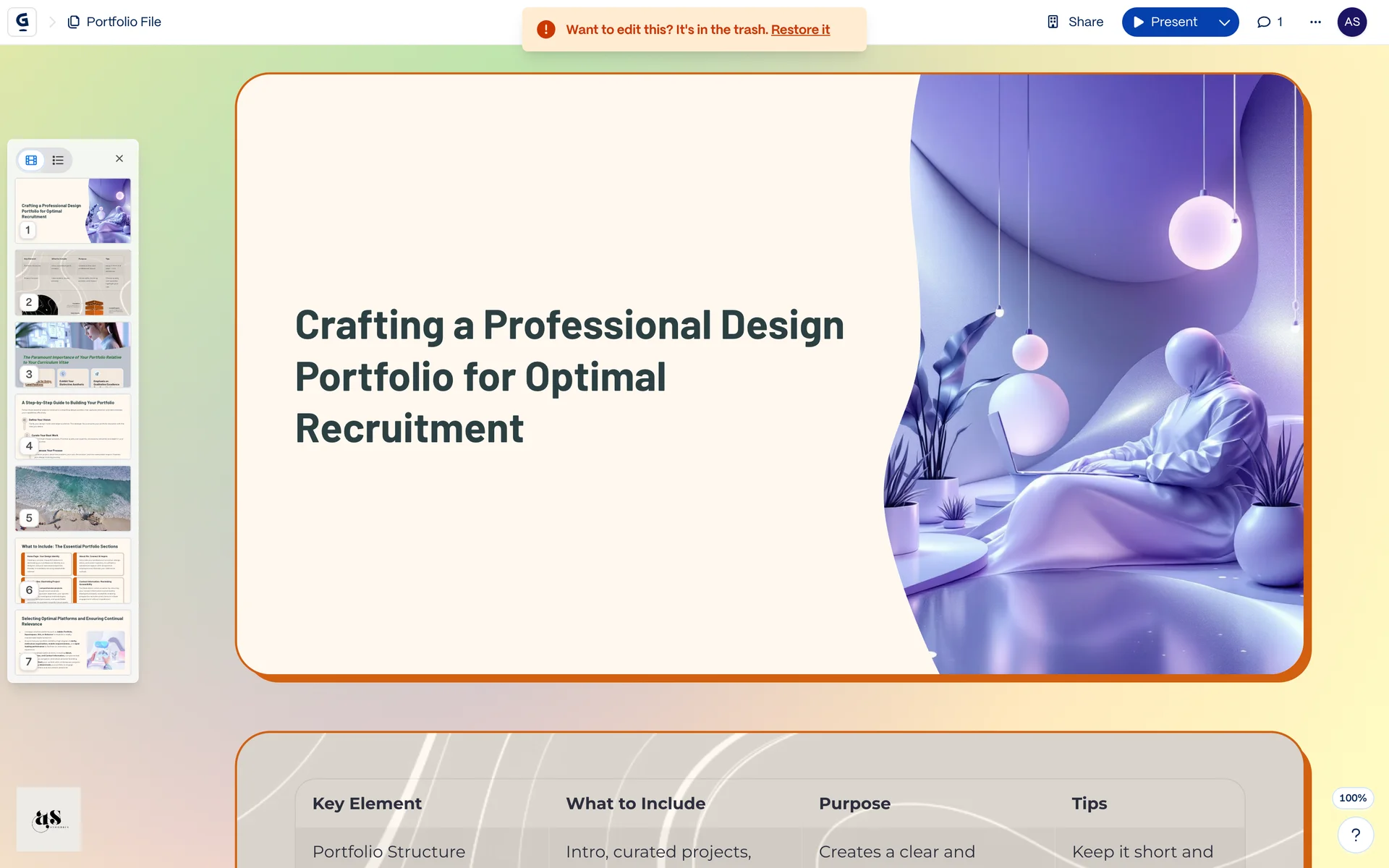The height and width of the screenshot is (868, 1389).
Task: Click the Restore it link
Action: pyautogui.click(x=800, y=30)
